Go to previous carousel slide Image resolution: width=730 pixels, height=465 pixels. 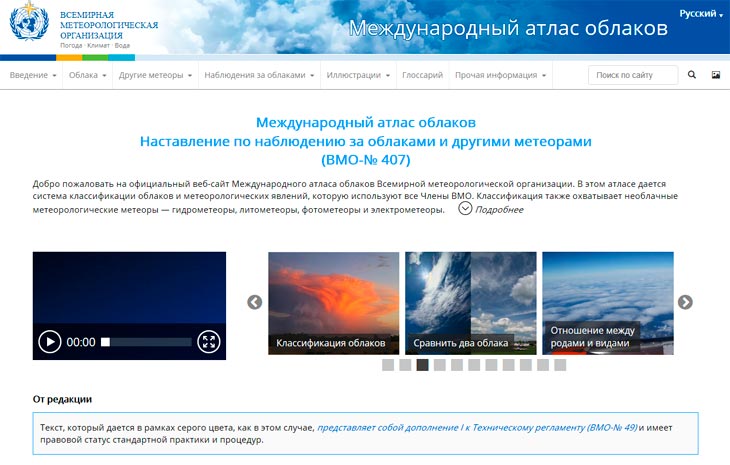tap(255, 302)
